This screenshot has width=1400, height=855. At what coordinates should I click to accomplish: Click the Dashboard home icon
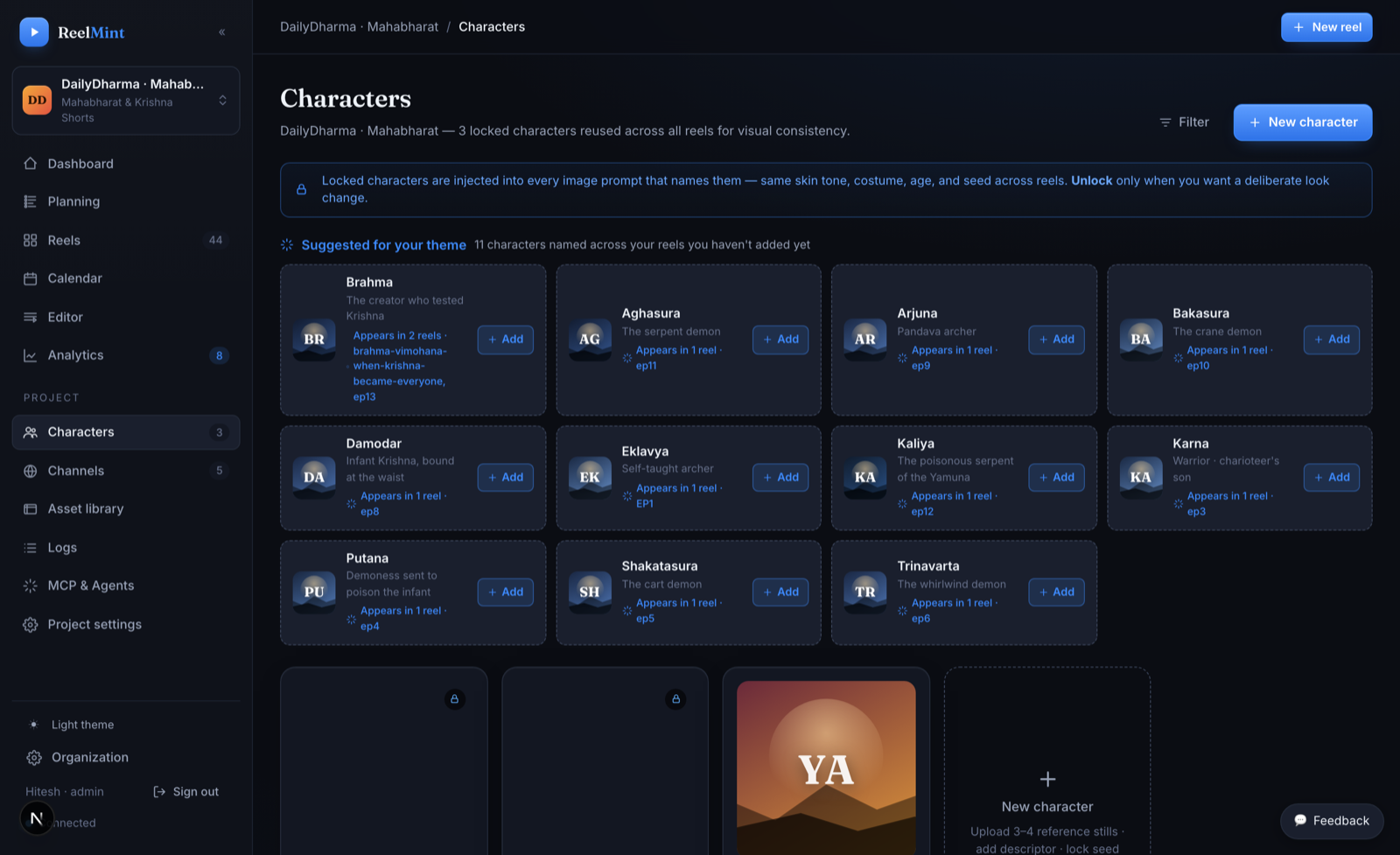31,164
